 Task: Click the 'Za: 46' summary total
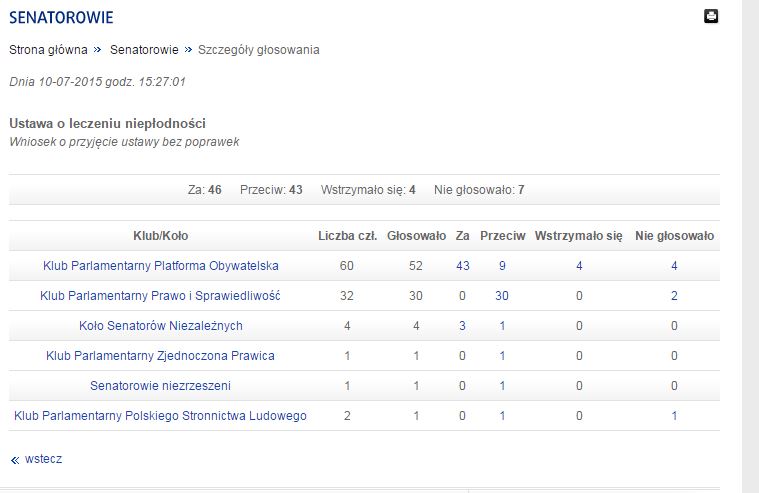pyautogui.click(x=205, y=190)
